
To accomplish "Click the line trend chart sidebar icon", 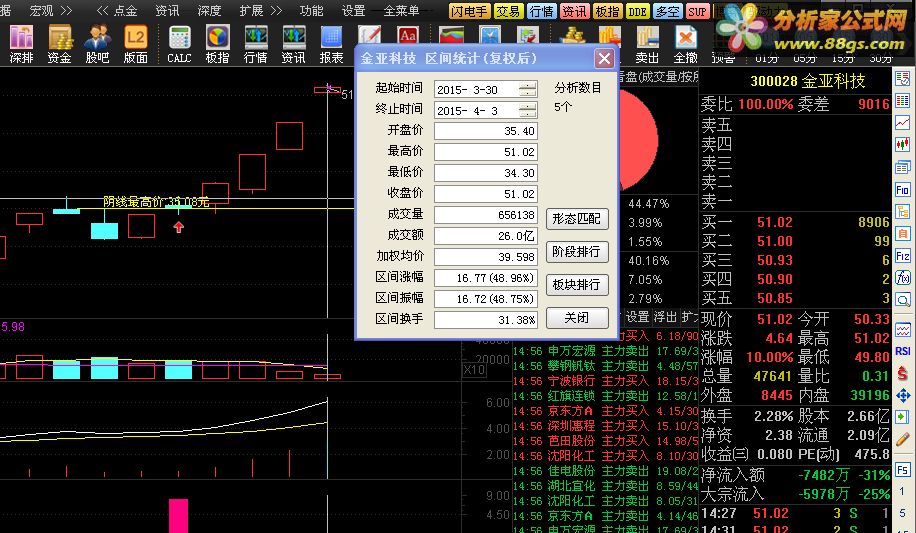I will [903, 123].
